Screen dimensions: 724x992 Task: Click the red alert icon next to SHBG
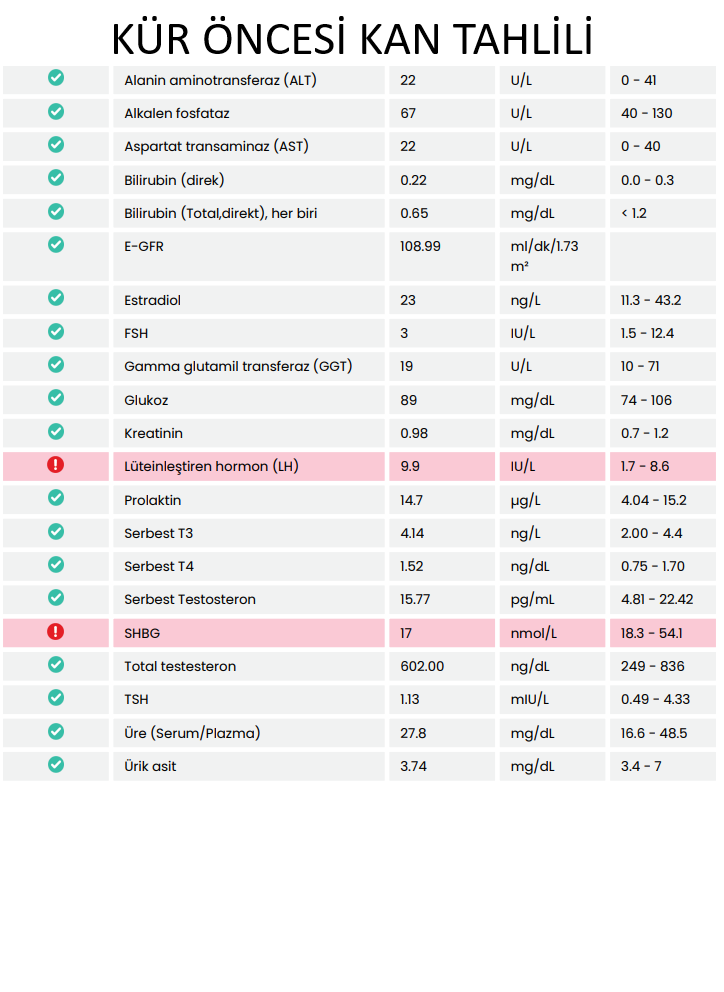[56, 631]
